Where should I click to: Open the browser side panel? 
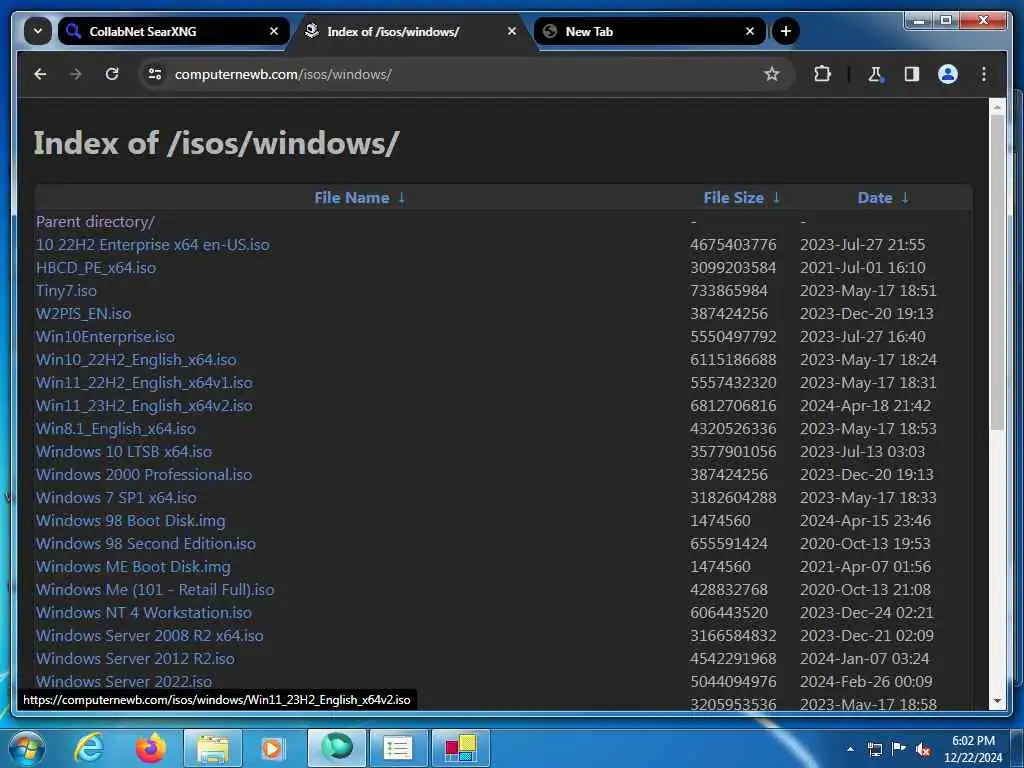tap(912, 74)
